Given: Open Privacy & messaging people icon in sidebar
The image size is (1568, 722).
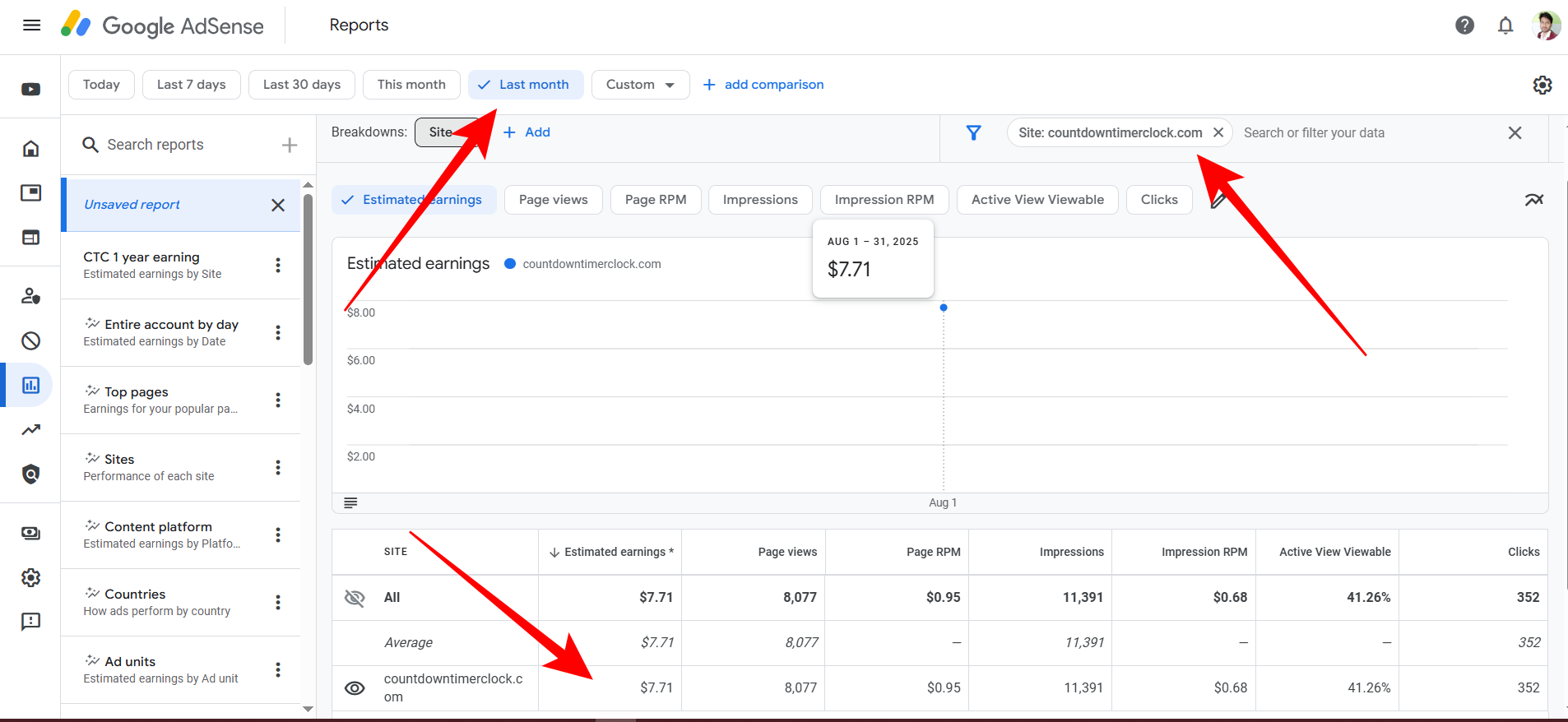Looking at the screenshot, I should tap(31, 296).
